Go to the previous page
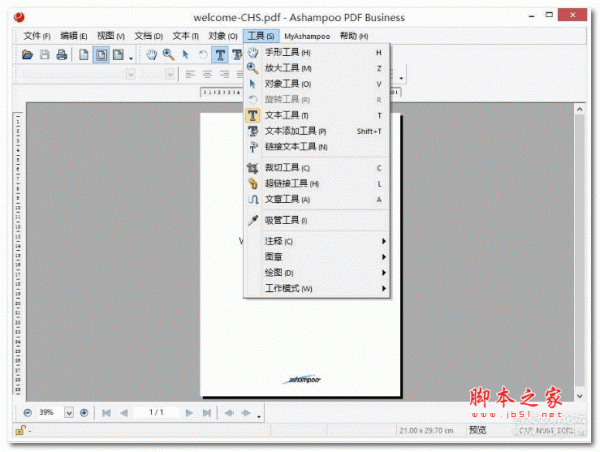Screen dimensions: 600x452 click(124, 413)
